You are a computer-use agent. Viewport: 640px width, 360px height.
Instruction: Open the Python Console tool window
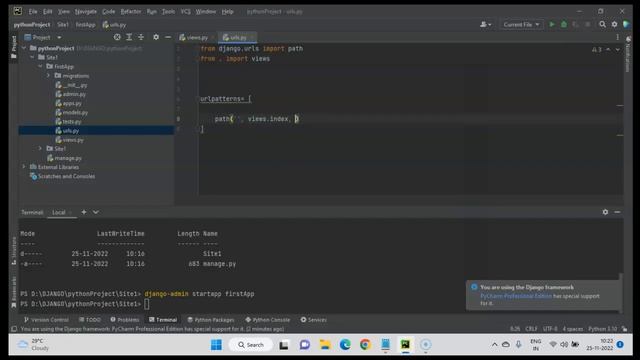pyautogui.click(x=268, y=320)
